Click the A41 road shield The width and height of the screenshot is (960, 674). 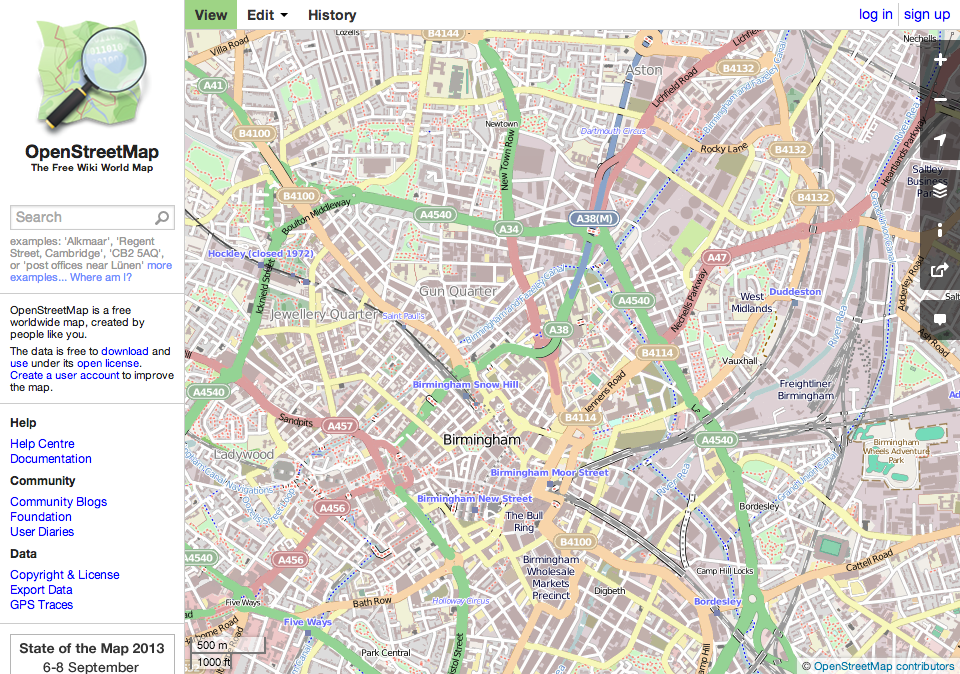point(212,86)
